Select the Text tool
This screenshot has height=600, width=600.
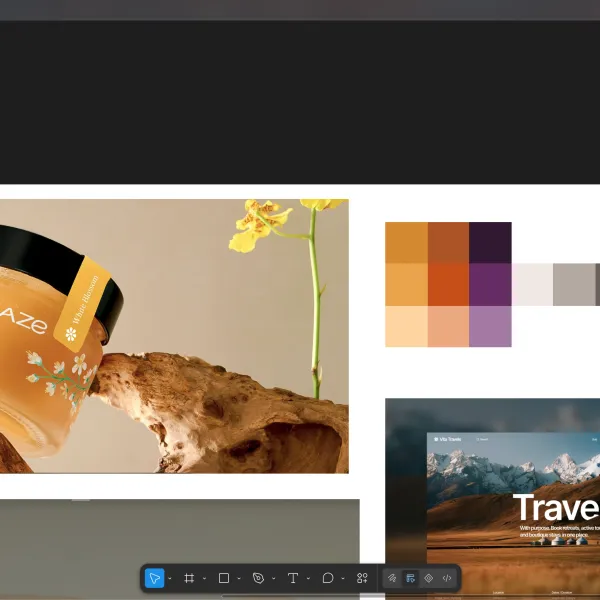(x=293, y=578)
